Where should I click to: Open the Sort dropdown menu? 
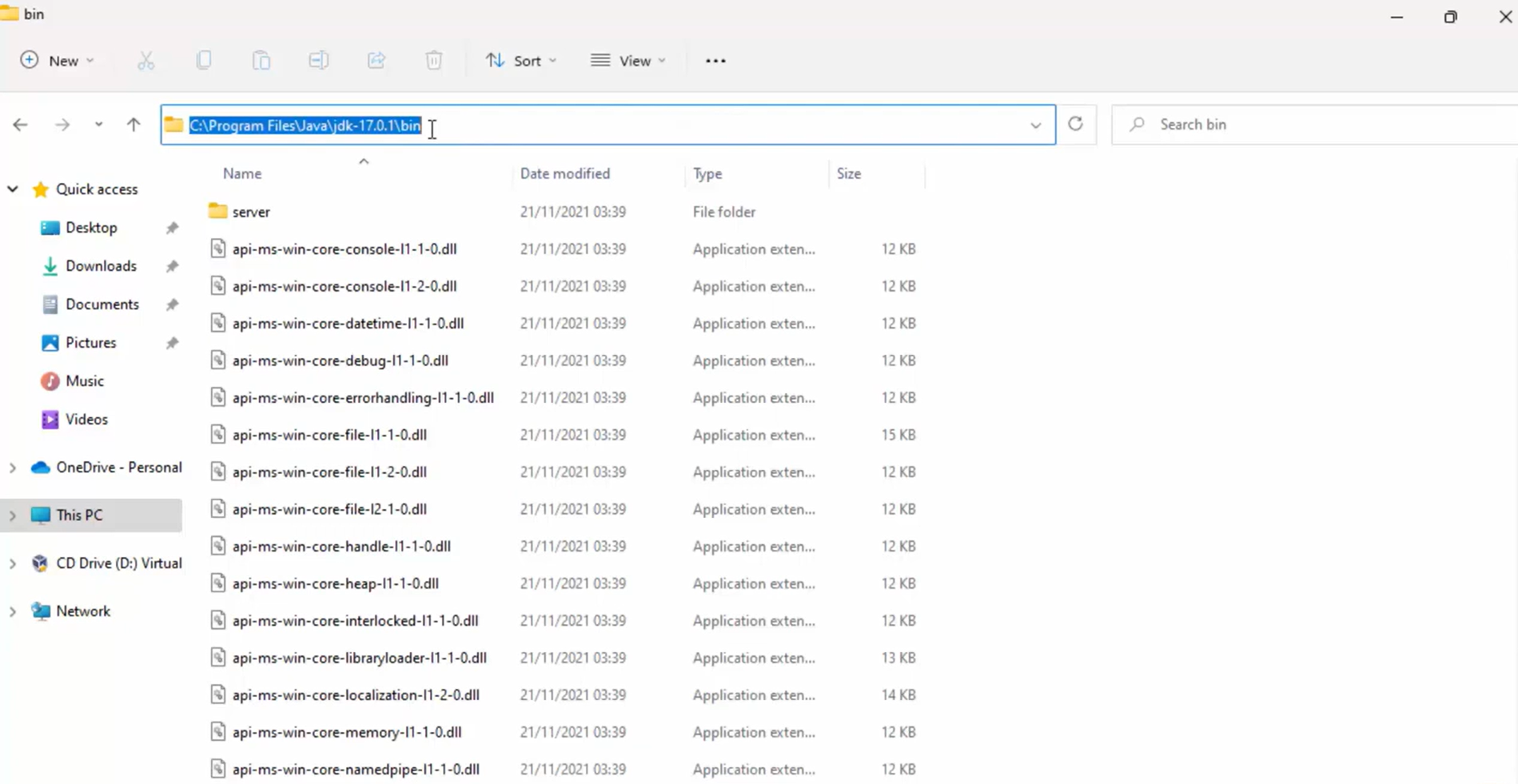point(521,61)
